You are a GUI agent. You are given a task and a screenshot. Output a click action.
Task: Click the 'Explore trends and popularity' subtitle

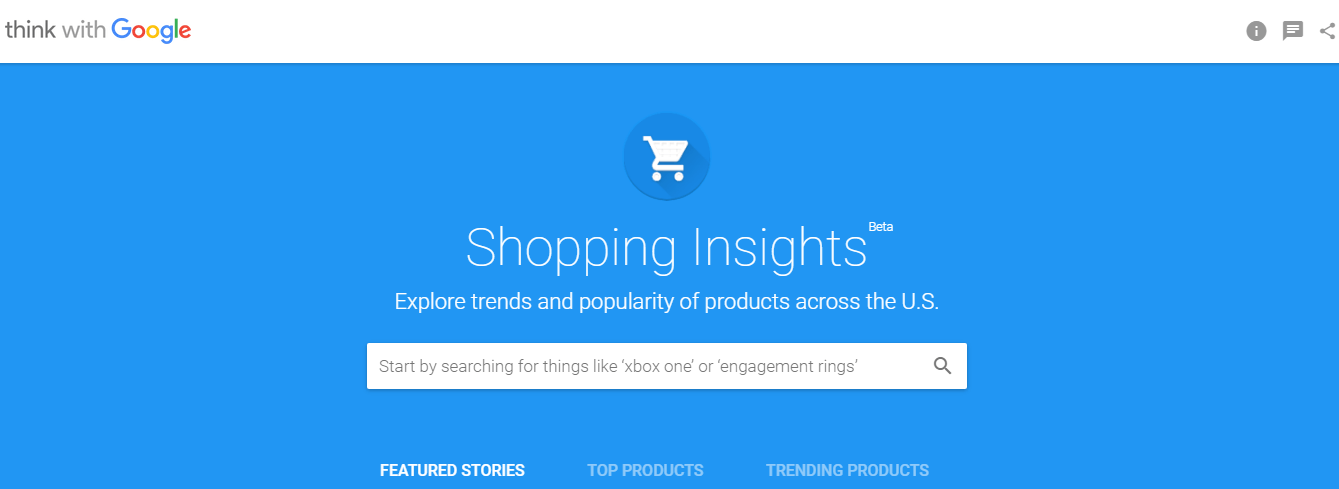tap(667, 302)
